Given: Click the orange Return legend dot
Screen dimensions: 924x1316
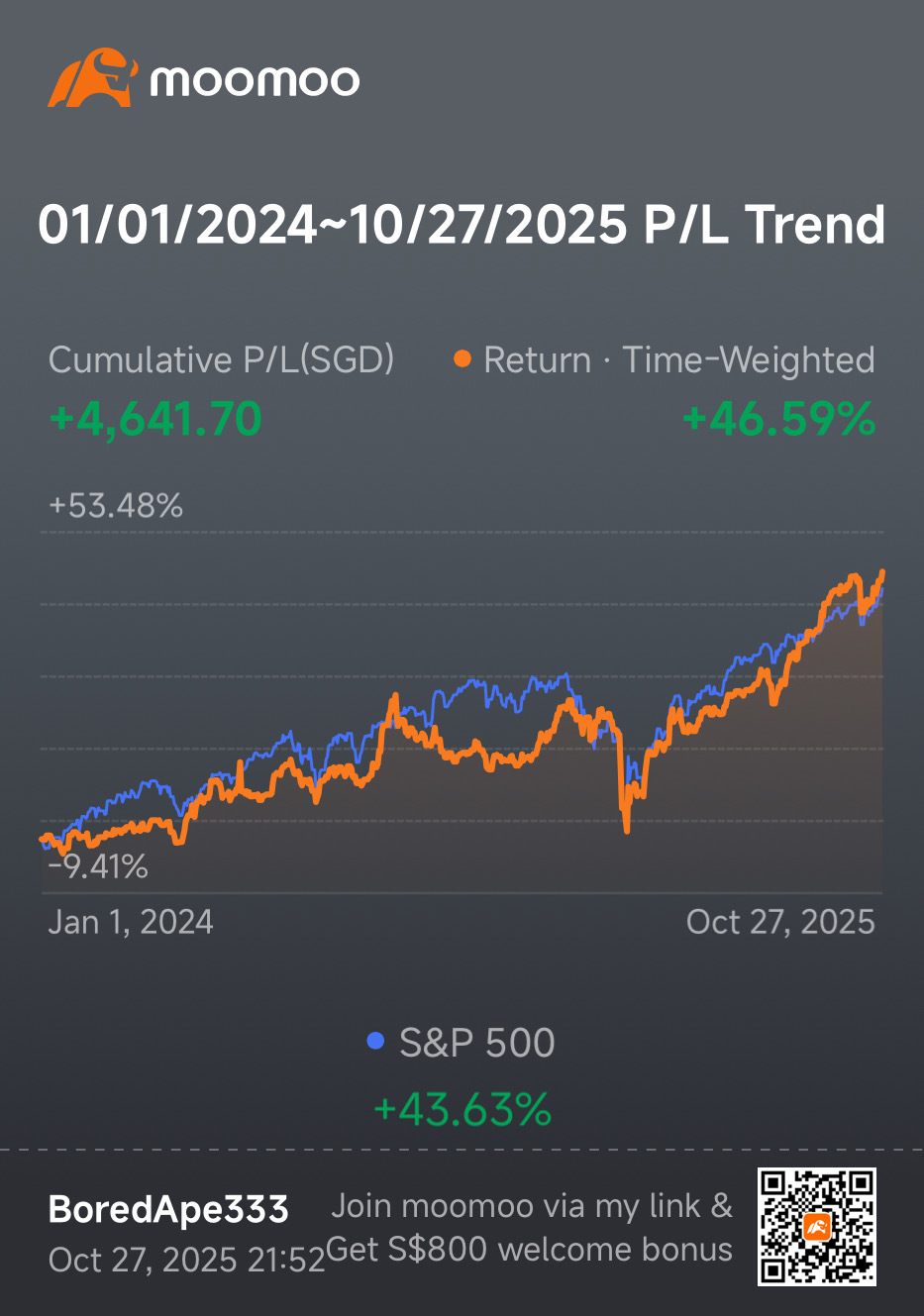Looking at the screenshot, I should point(462,359).
